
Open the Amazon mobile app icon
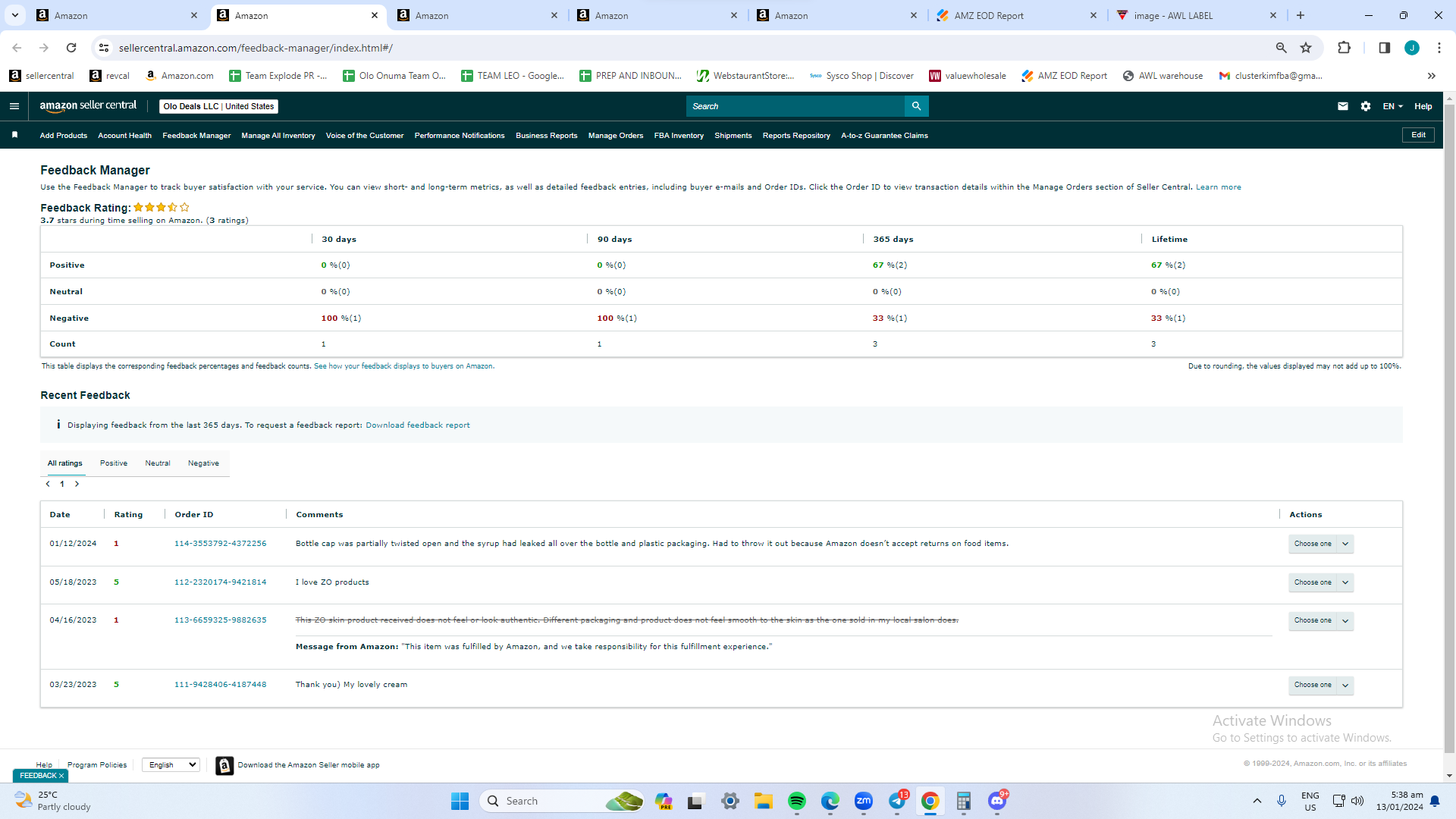pos(224,765)
